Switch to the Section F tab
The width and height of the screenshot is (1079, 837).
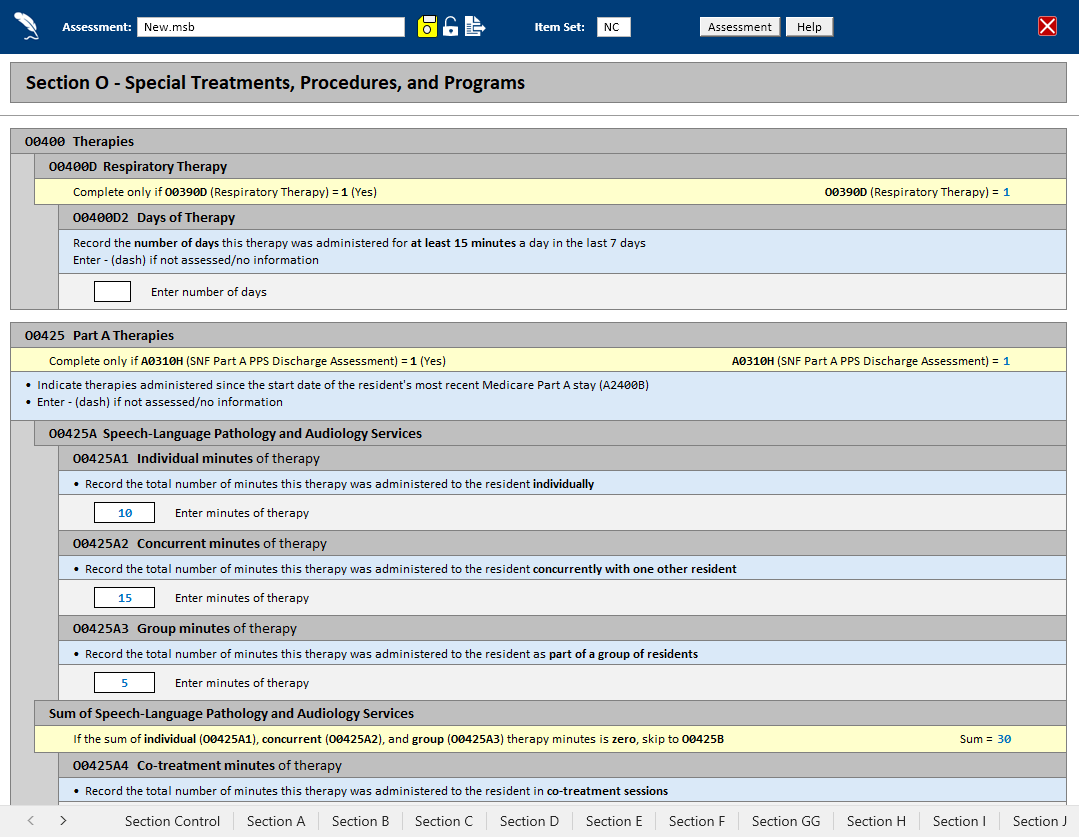coord(697,821)
